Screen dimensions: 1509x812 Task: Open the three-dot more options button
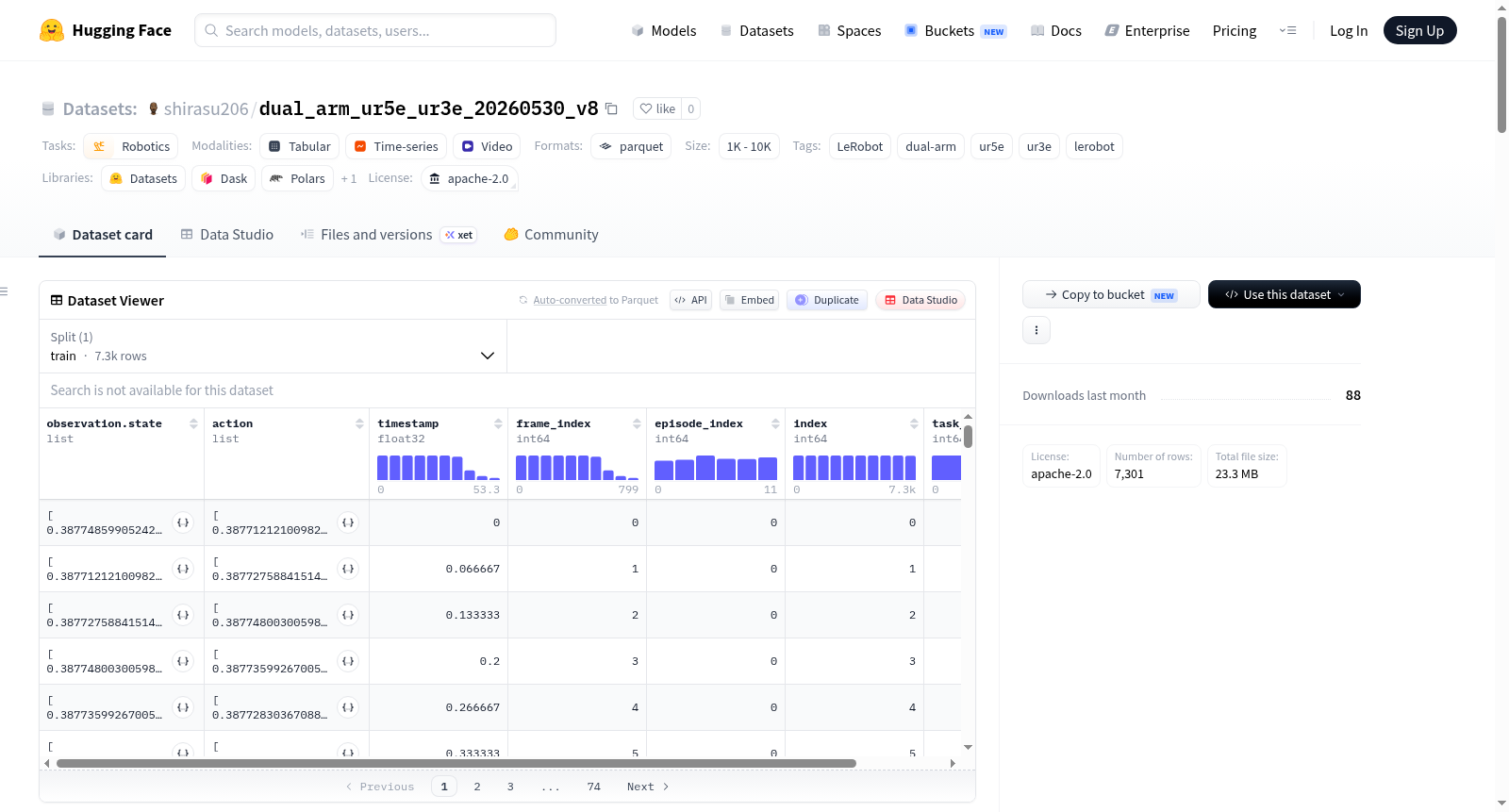tap(1036, 330)
